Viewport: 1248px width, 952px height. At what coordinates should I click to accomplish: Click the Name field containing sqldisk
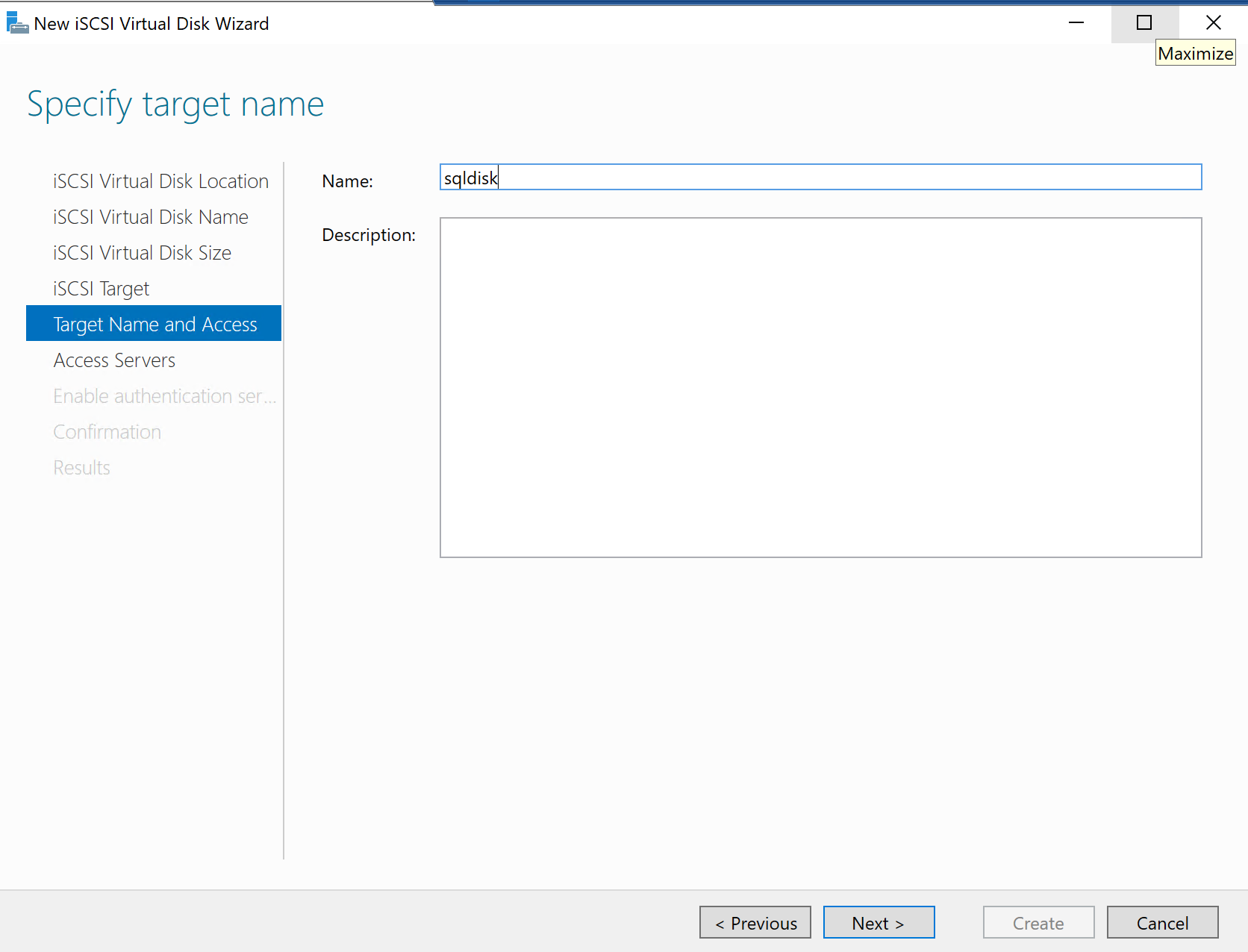pos(820,178)
